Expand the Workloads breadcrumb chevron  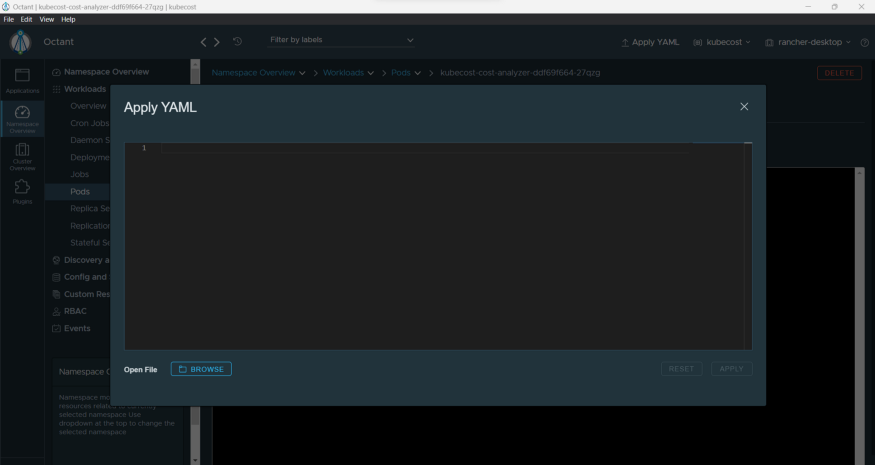[369, 72]
